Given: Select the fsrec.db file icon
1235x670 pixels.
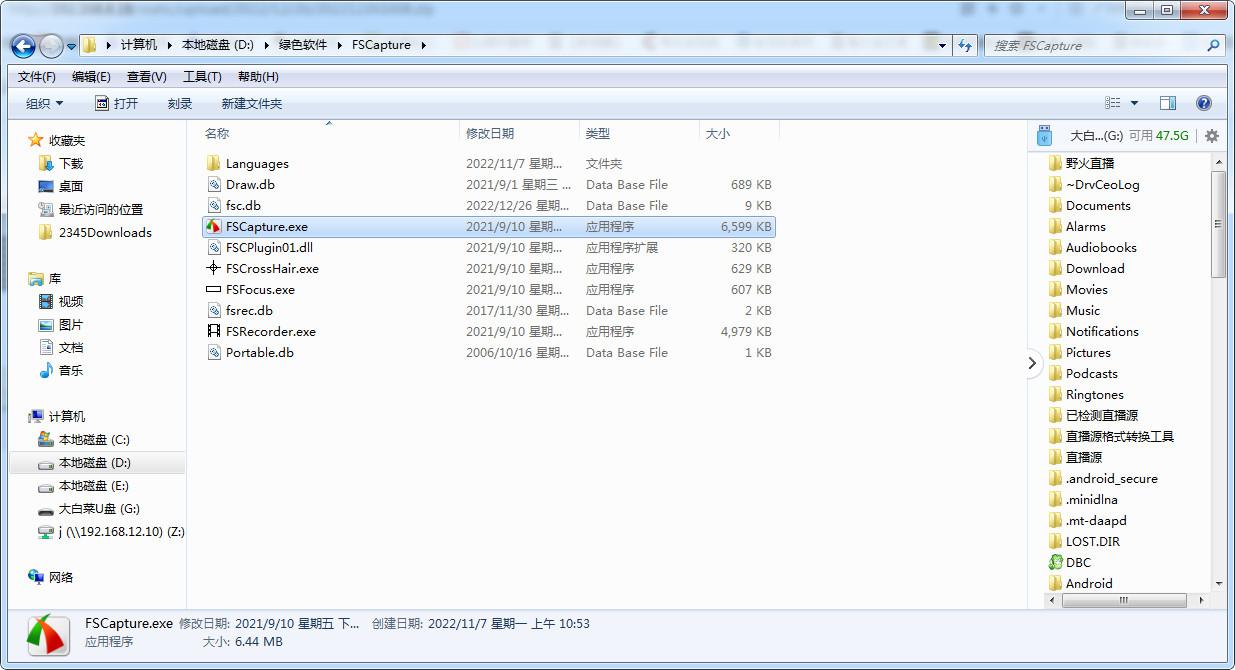Looking at the screenshot, I should pos(213,311).
